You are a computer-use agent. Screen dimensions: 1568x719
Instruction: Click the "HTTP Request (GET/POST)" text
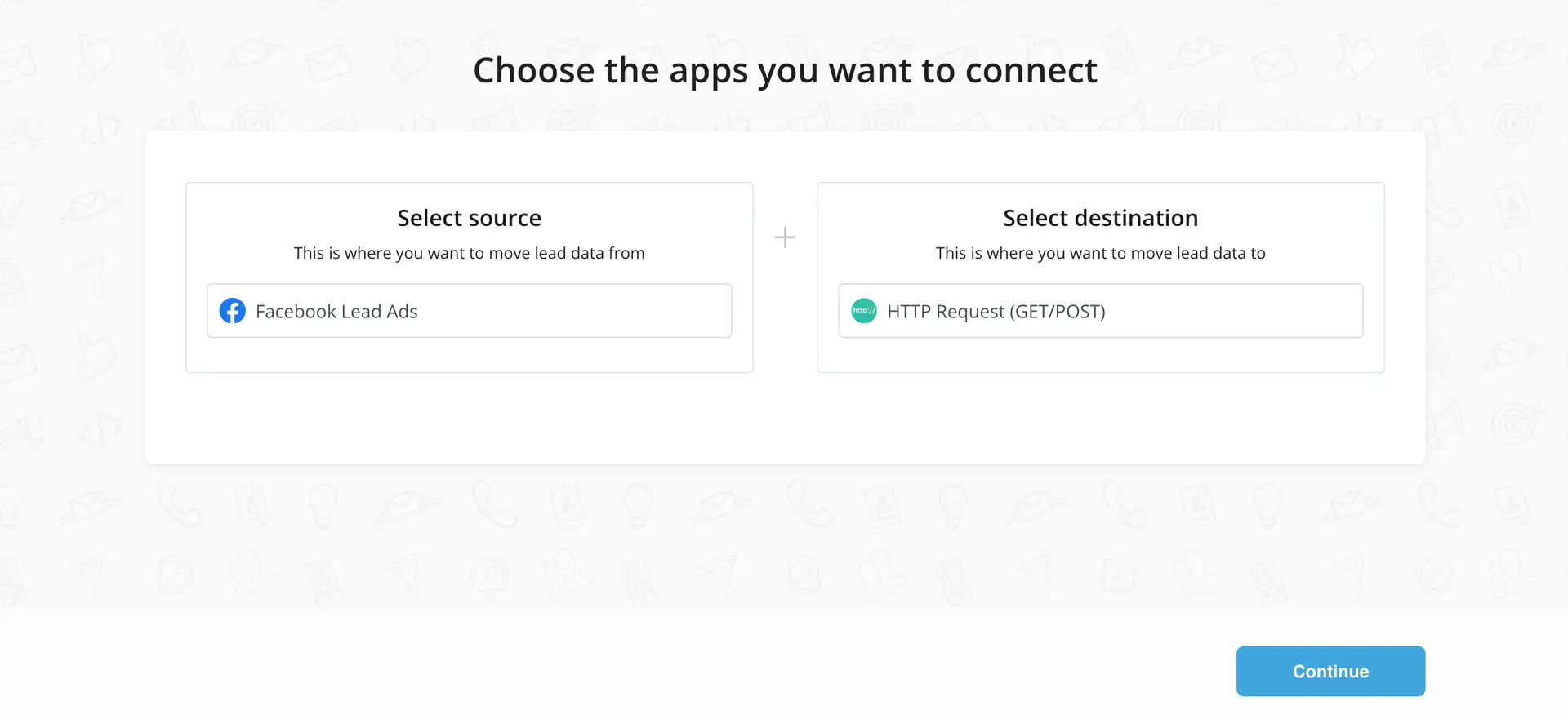[996, 312]
